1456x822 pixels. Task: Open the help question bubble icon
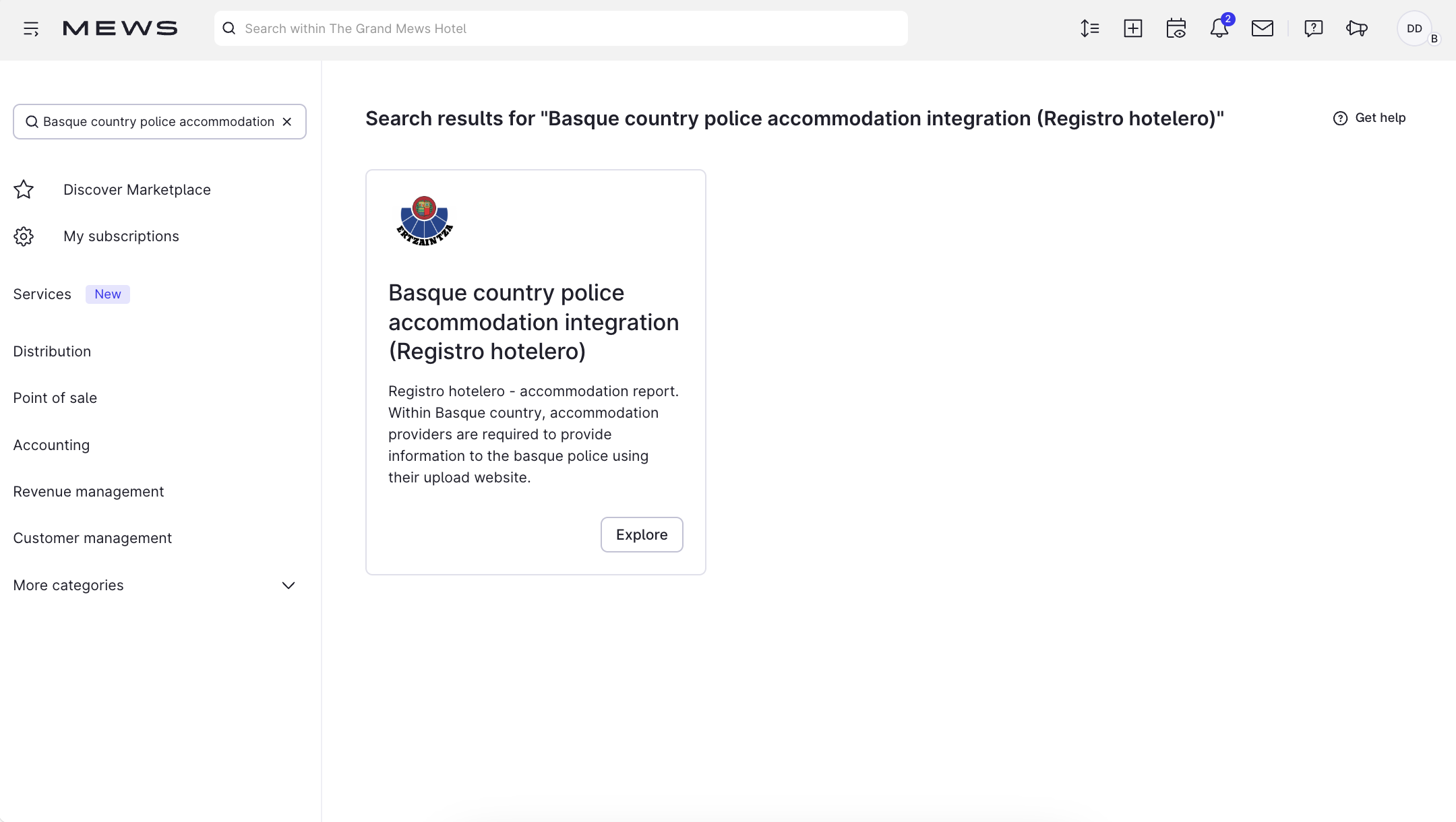tap(1314, 28)
